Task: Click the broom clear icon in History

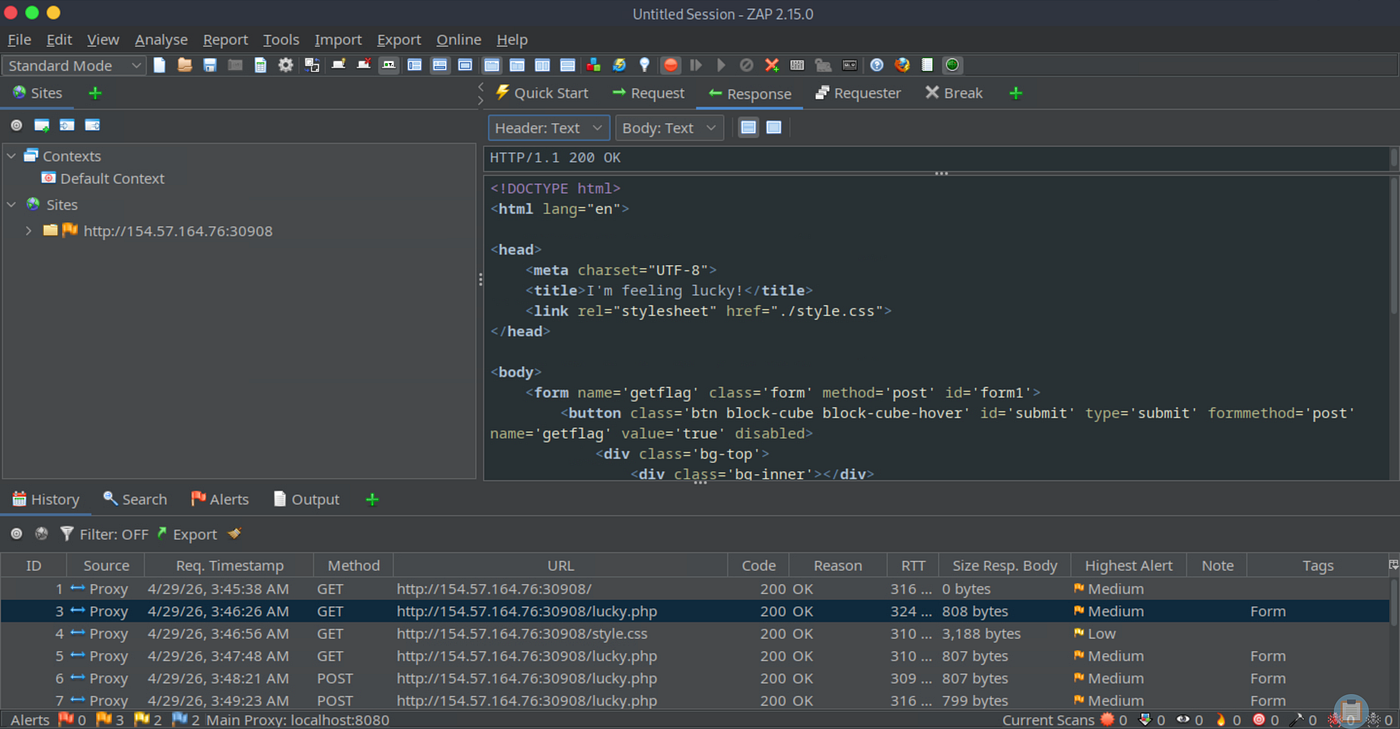Action: (x=234, y=534)
